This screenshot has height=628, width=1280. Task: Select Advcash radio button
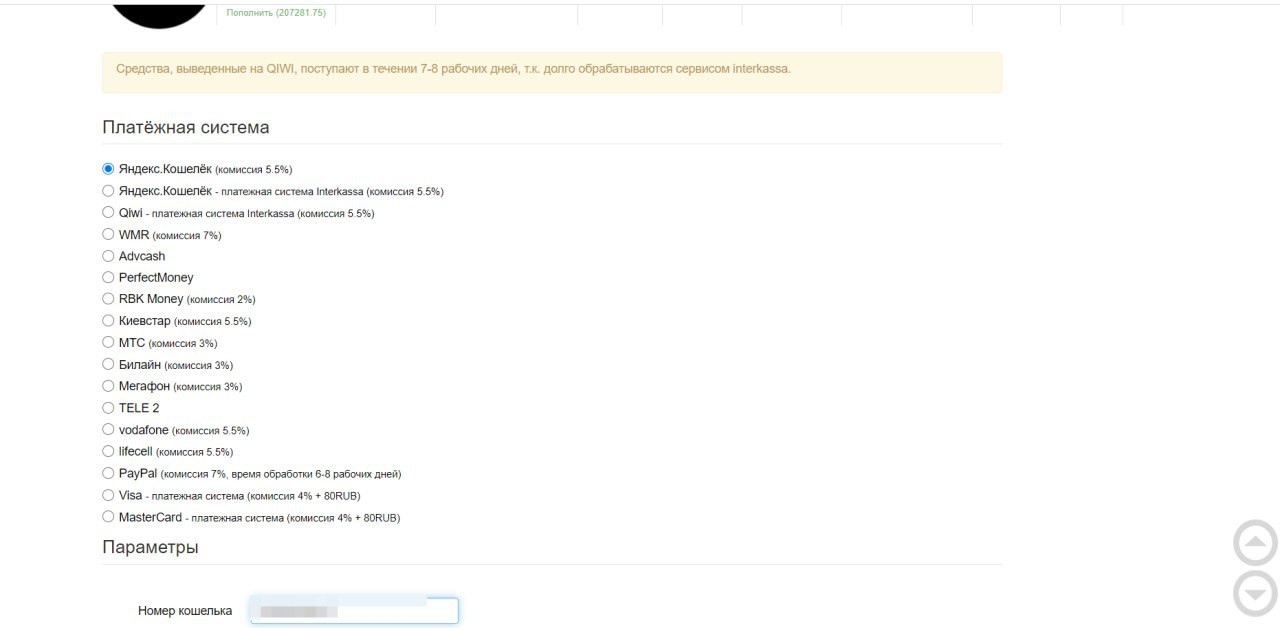[108, 255]
